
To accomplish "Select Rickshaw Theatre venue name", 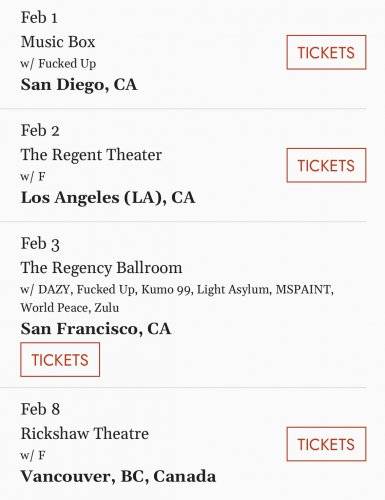I will [x=85, y=434].
